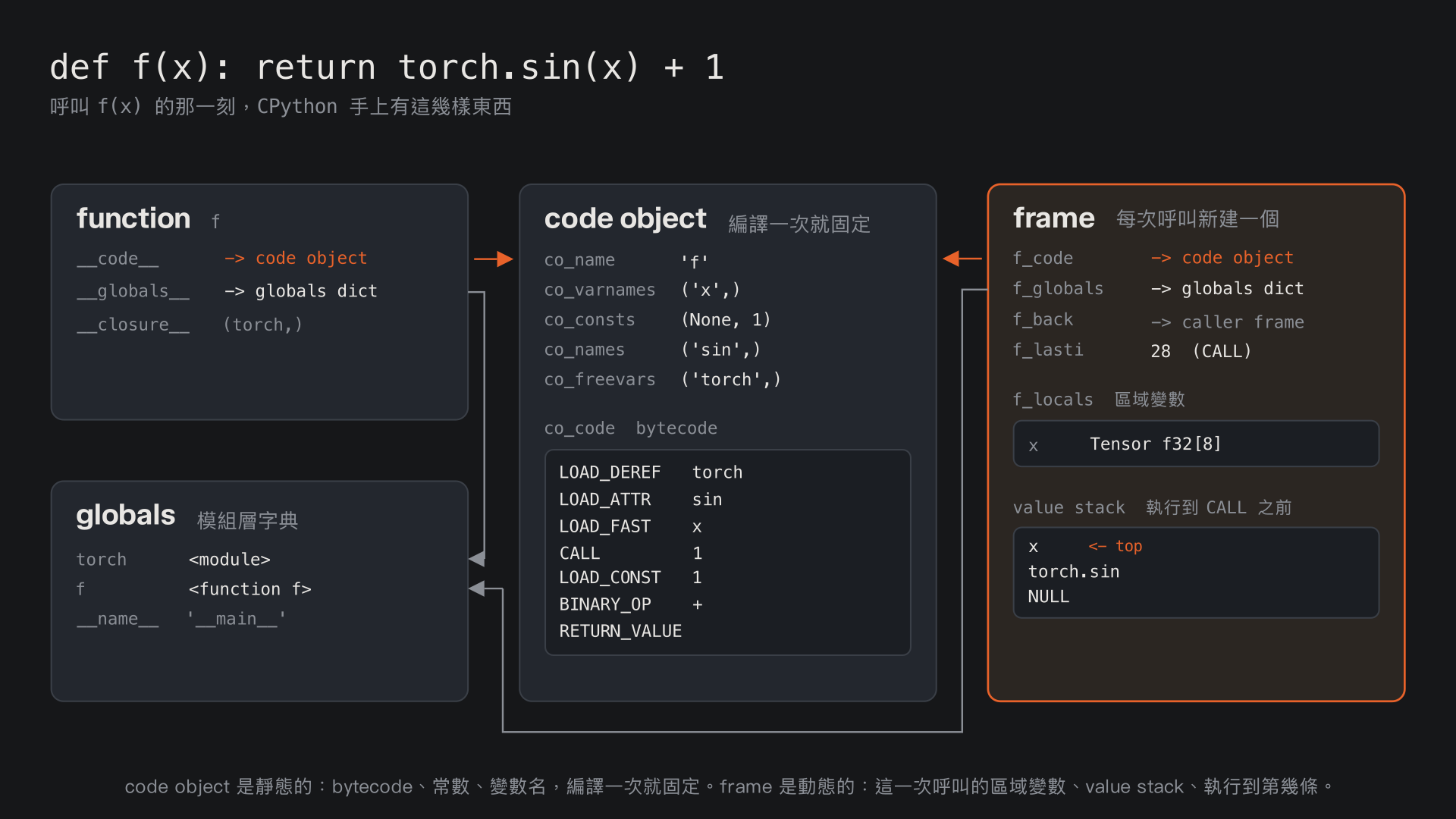Click the 'globals' panel heading
1456x819 pixels.
tap(126, 516)
